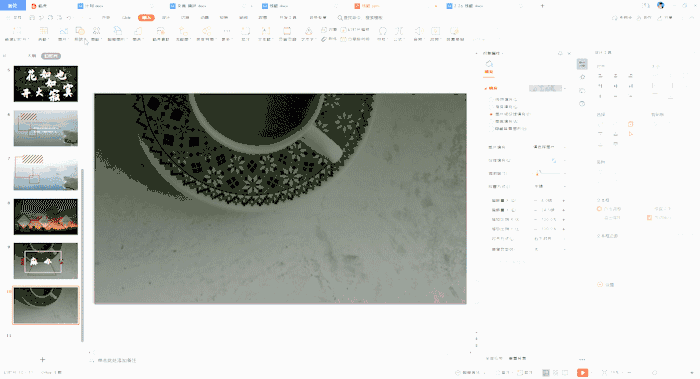Open the placement mode (tile) dropdown
Screen dimensions: 700x379
(x=550, y=186)
